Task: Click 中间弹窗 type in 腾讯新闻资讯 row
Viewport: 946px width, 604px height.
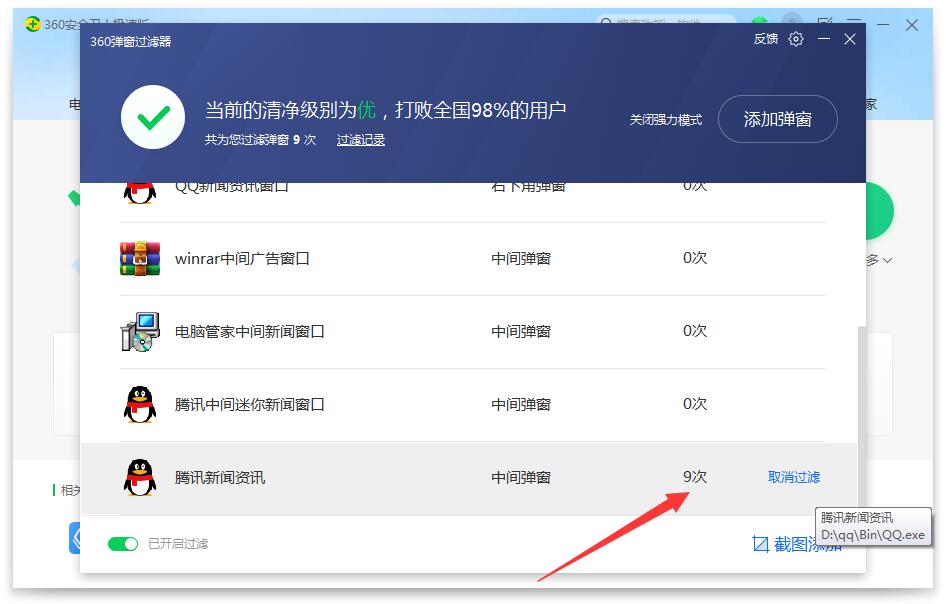Action: [521, 478]
